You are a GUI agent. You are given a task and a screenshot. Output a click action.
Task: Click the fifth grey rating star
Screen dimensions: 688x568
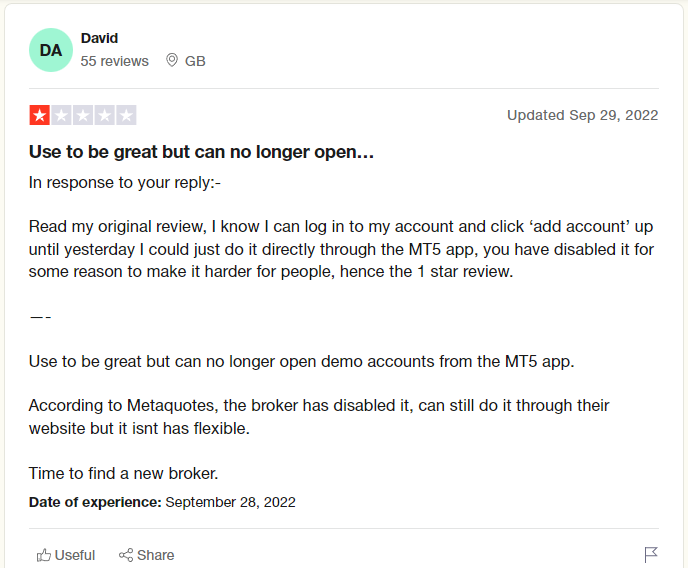pyautogui.click(x=126, y=115)
